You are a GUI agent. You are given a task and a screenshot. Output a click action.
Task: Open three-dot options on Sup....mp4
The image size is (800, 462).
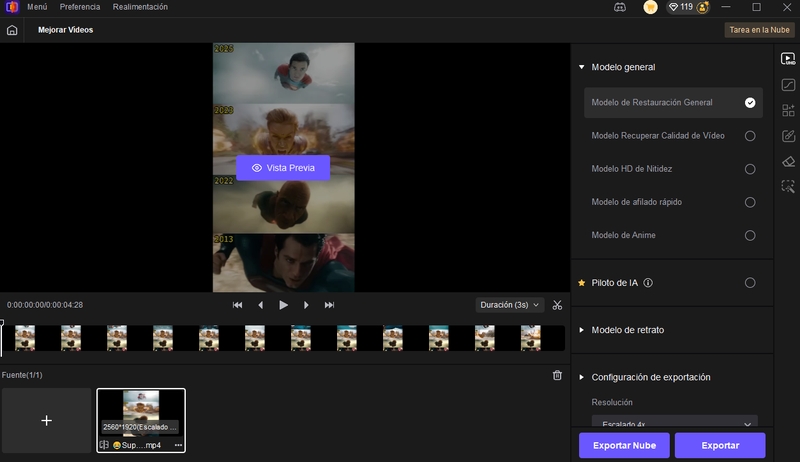pos(178,445)
